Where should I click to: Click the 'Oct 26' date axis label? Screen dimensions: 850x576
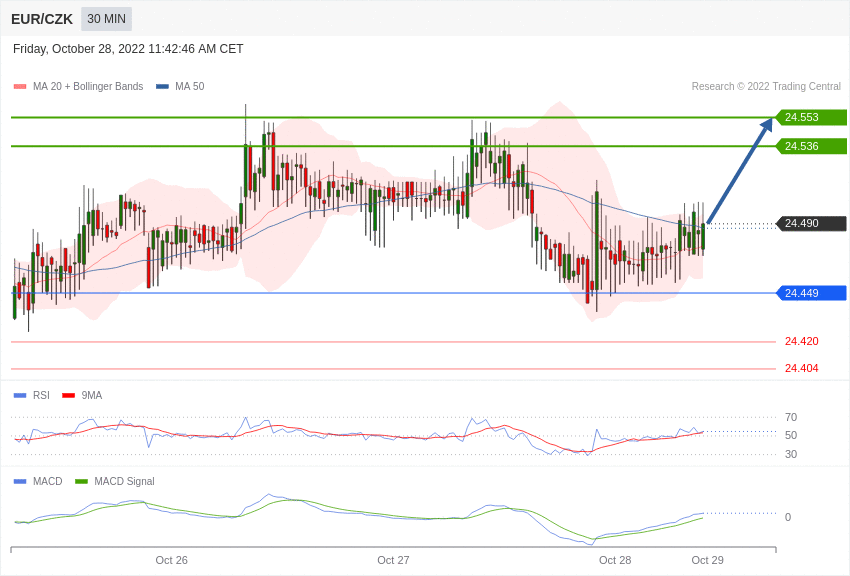point(171,560)
